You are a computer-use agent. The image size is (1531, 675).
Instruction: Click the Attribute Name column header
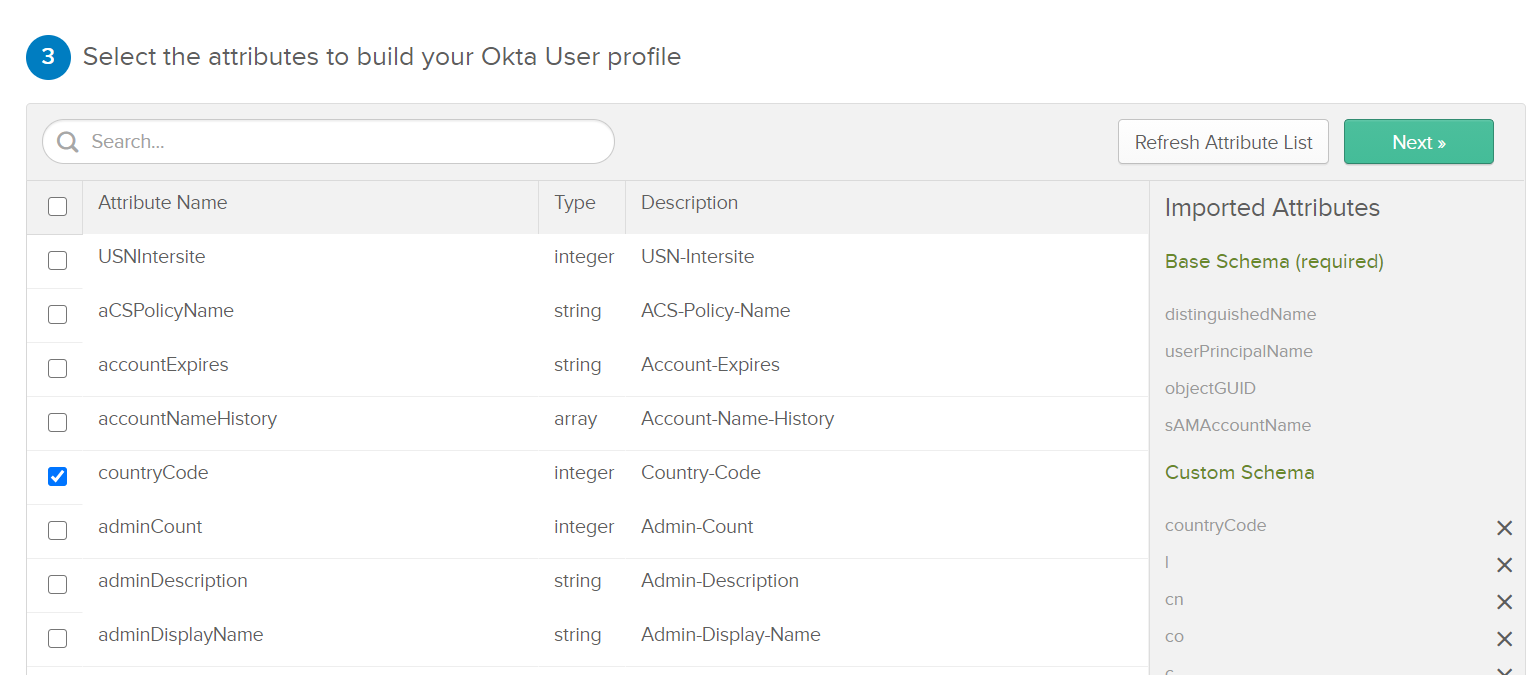point(163,203)
